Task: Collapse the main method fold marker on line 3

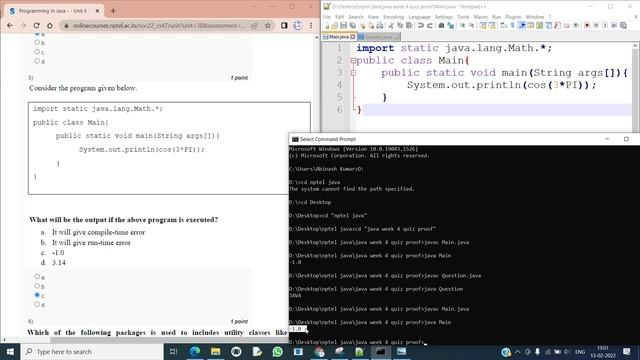Action: click(x=353, y=73)
